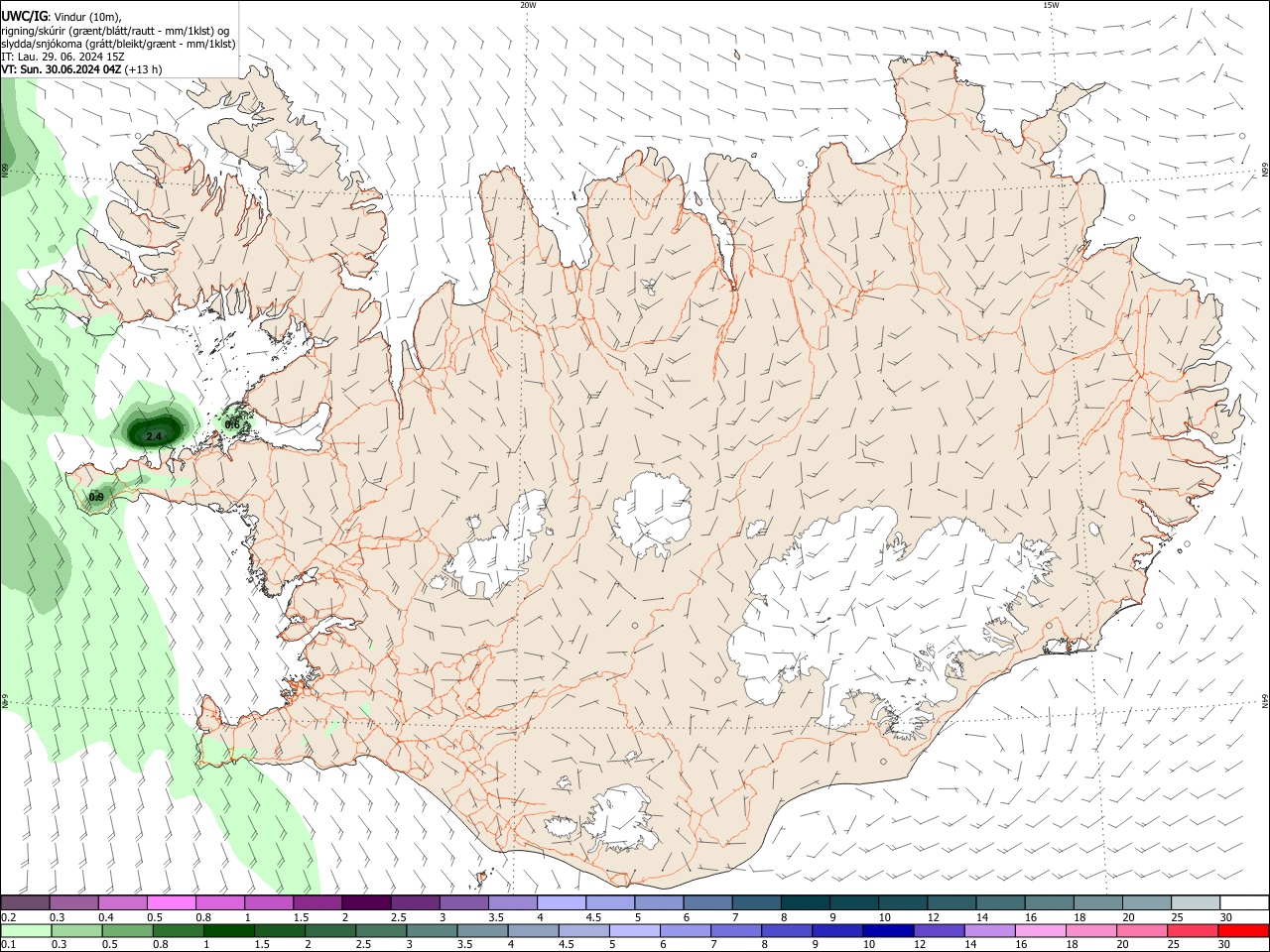Select the light green 0.1 rain legend swatch

(26, 930)
